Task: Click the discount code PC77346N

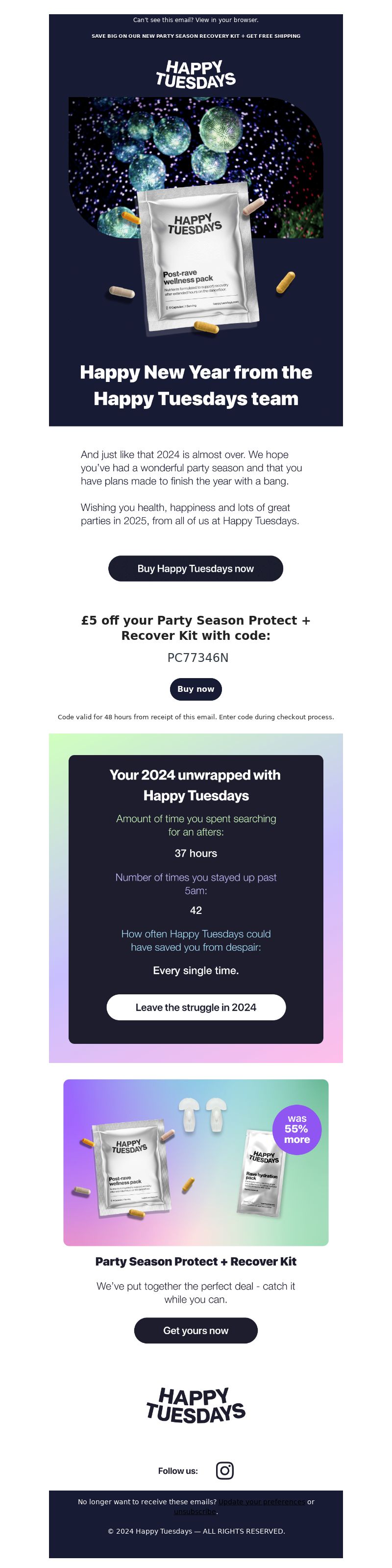Action: 198,658
